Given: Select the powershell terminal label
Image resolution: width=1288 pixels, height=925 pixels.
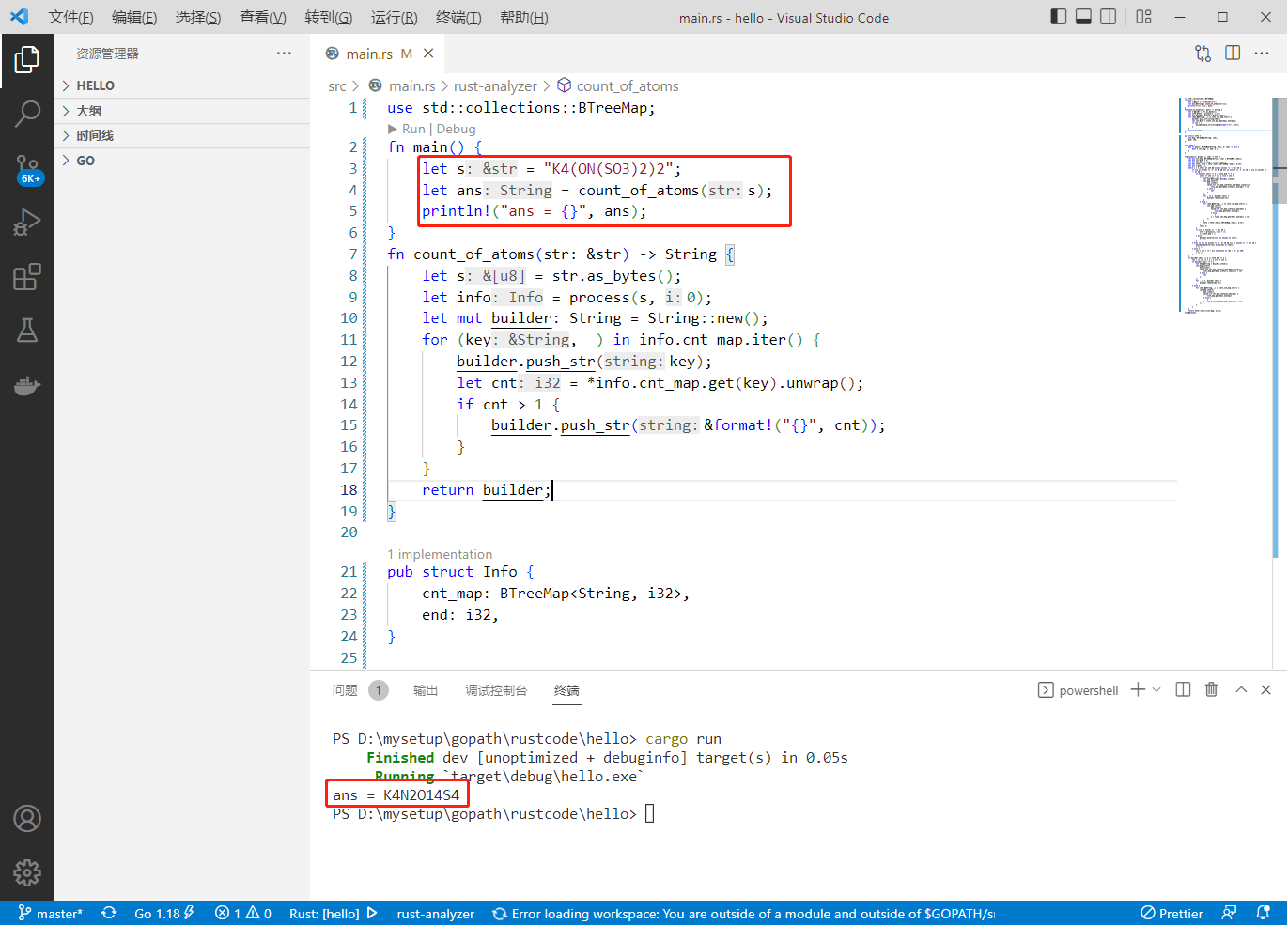Looking at the screenshot, I should pyautogui.click(x=1078, y=690).
